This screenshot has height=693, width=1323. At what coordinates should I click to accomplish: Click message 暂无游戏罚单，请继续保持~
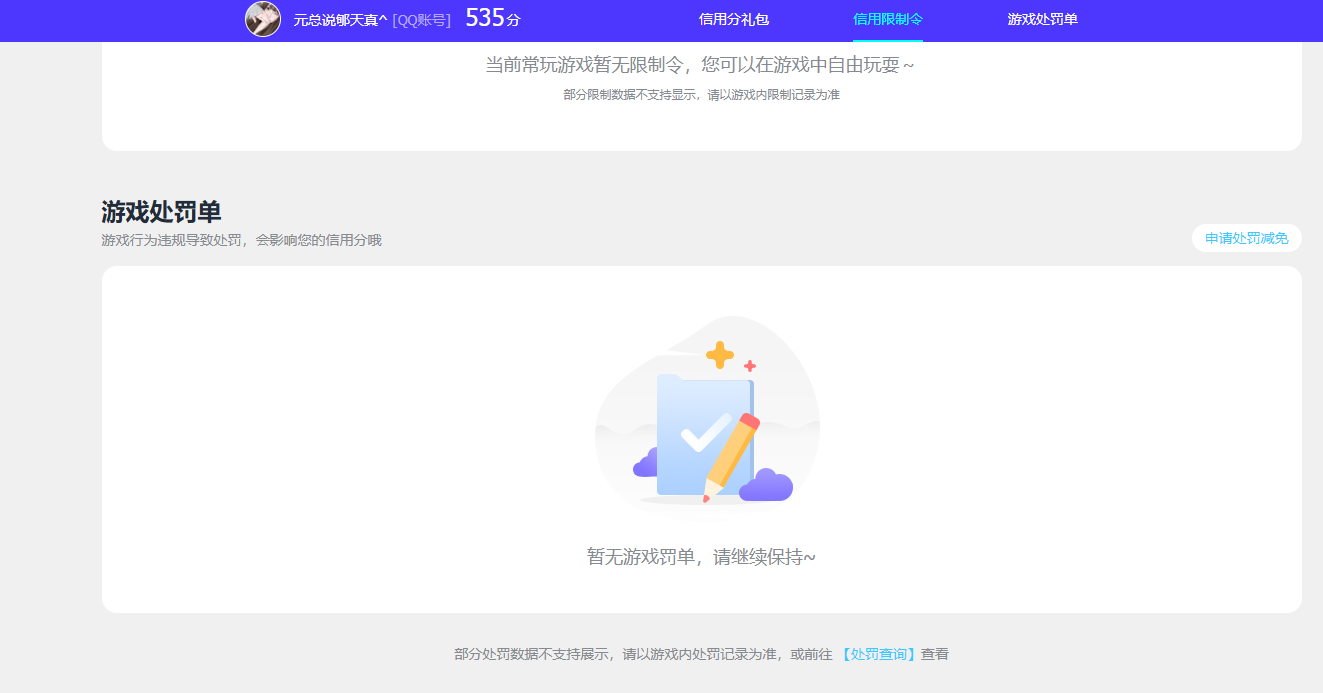click(x=701, y=557)
